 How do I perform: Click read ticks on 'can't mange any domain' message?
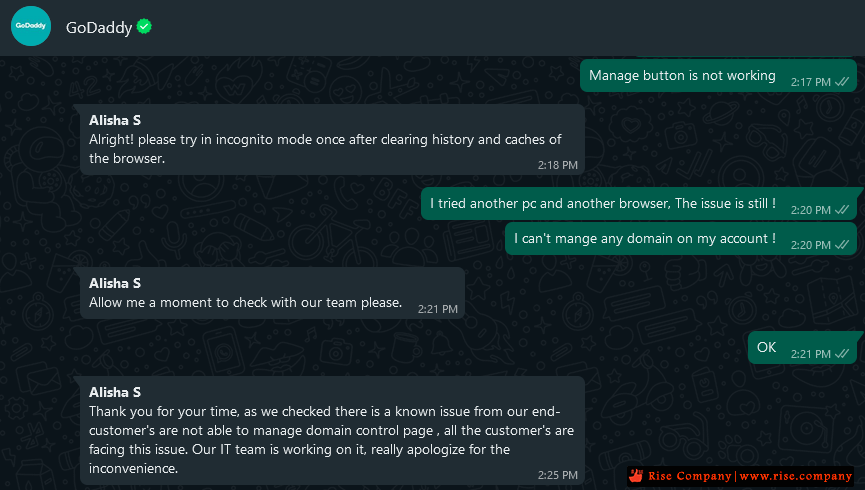[842, 244]
